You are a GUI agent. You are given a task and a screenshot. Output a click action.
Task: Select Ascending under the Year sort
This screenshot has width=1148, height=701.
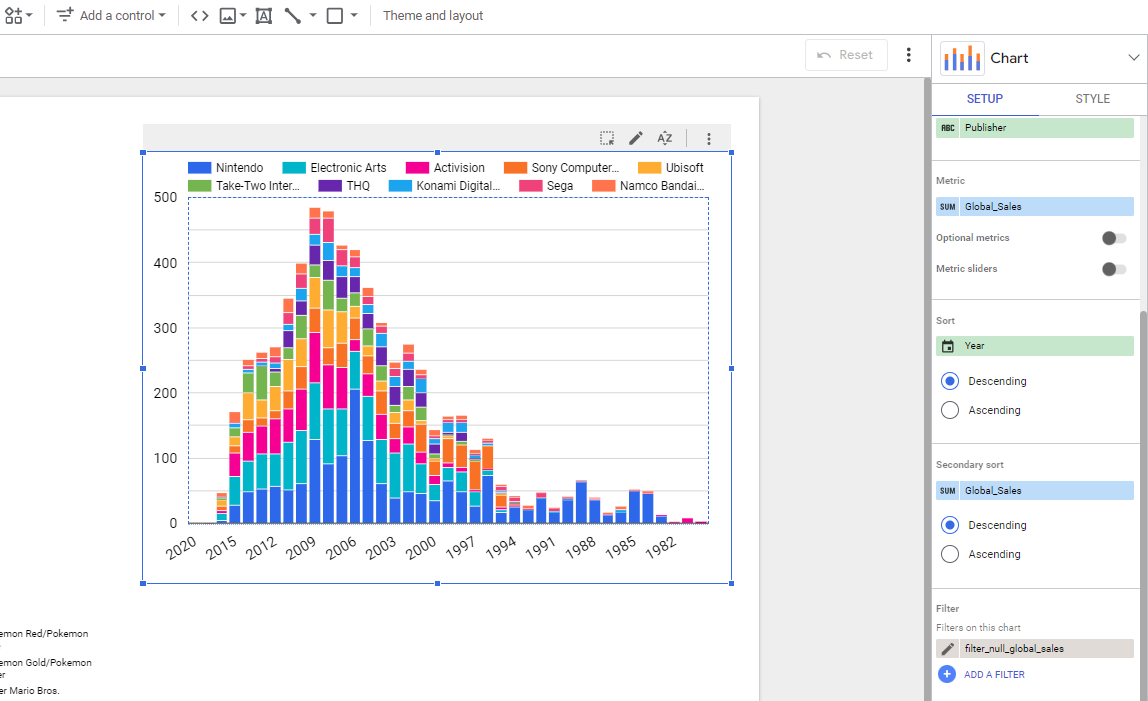pyautogui.click(x=950, y=410)
